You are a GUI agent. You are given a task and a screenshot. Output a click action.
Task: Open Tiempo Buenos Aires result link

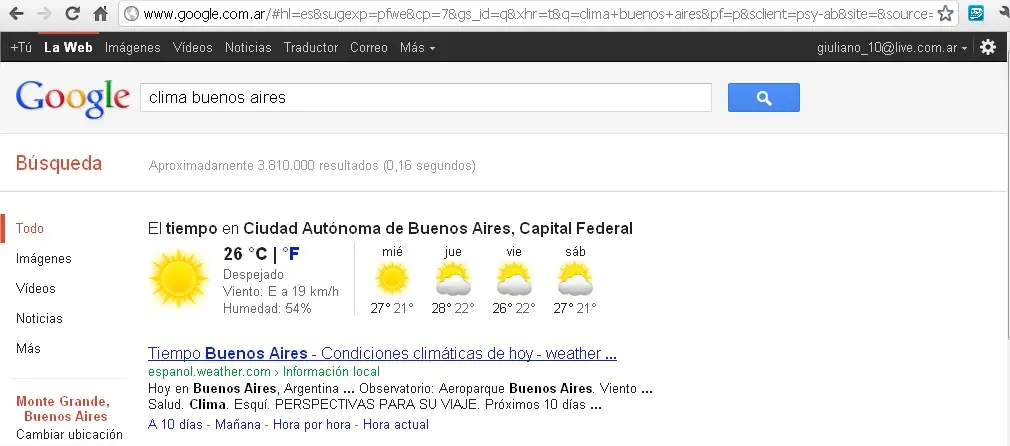click(383, 353)
